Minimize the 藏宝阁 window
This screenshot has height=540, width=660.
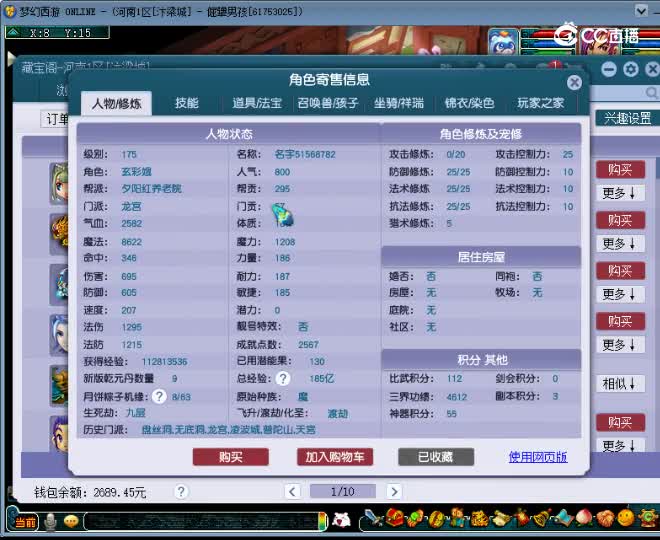tap(609, 69)
